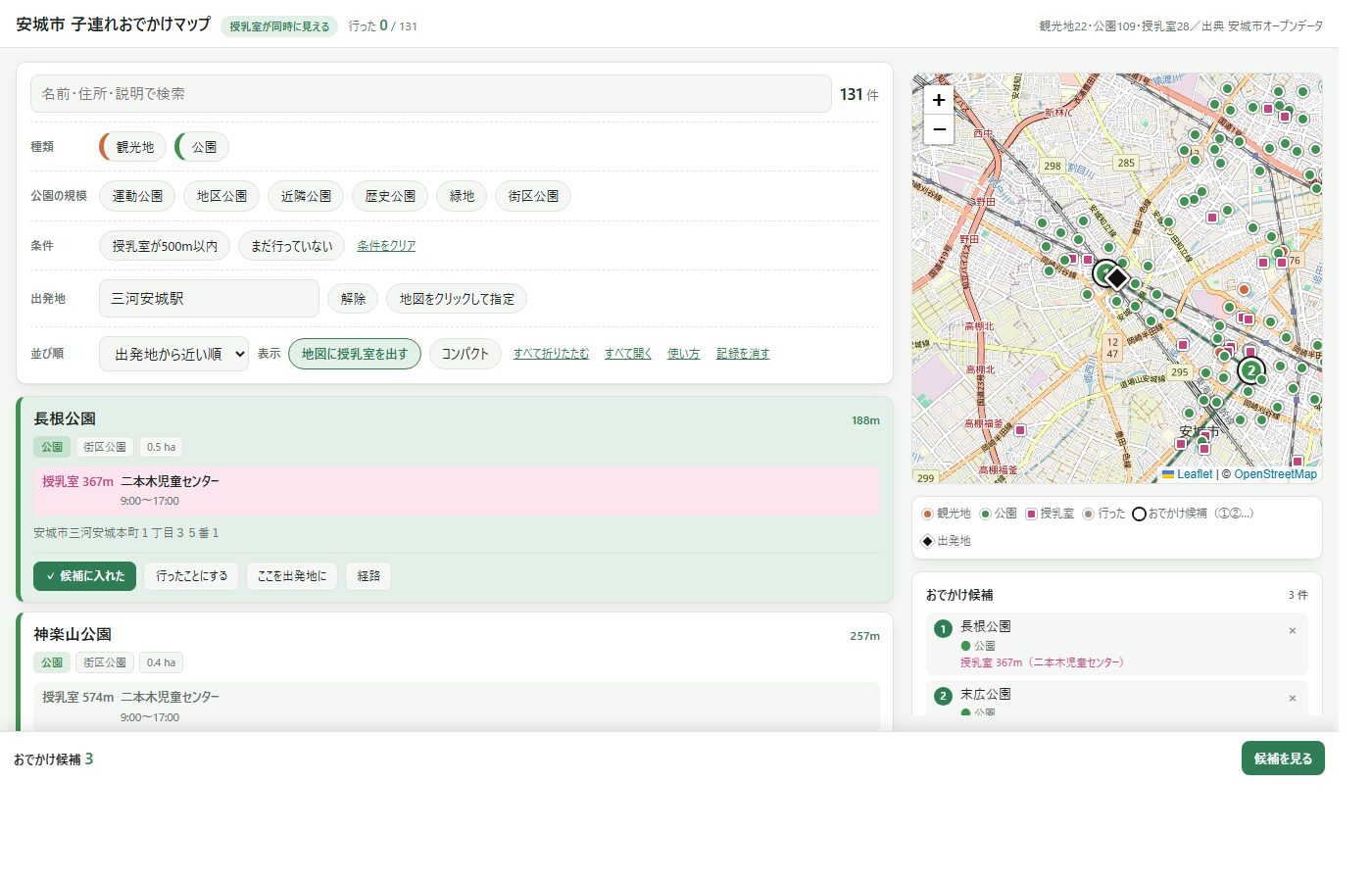Viewport: 1372px width, 882px height.
Task: Open the 出発地から近い順 sort dropdown
Action: point(174,354)
